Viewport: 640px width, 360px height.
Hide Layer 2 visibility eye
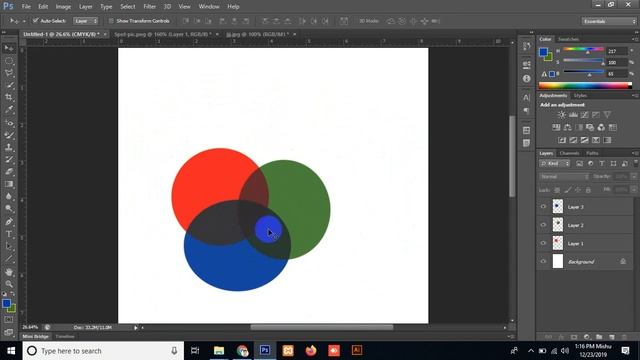pos(543,225)
